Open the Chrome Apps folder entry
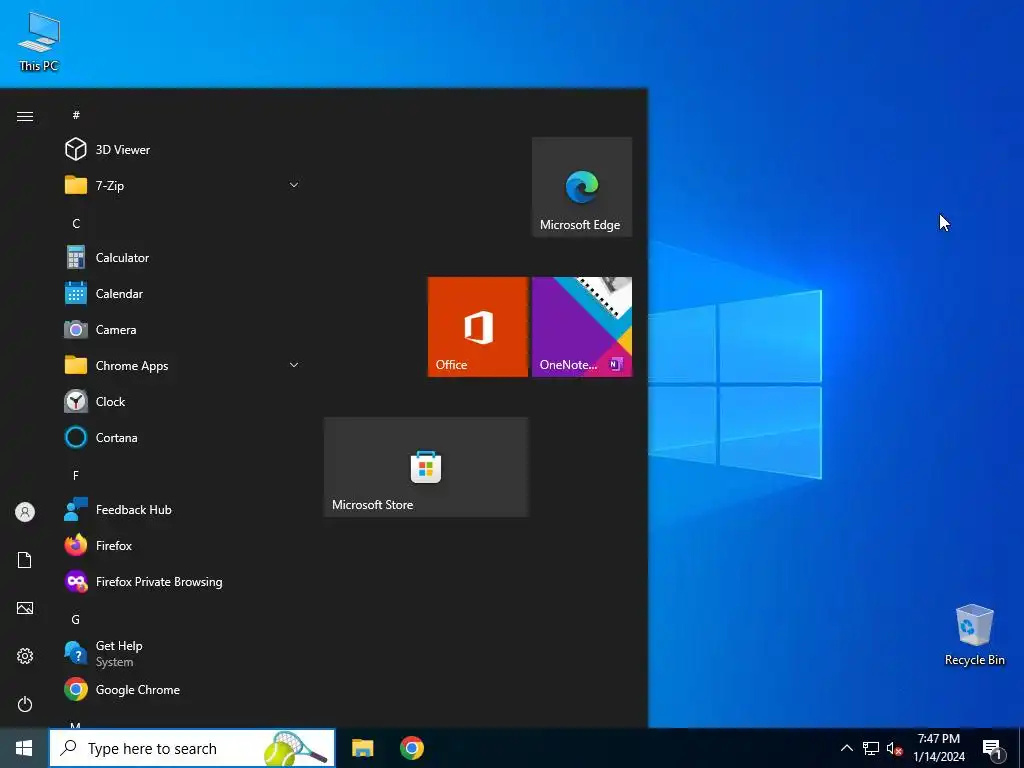Image resolution: width=1024 pixels, height=768 pixels. [183, 365]
